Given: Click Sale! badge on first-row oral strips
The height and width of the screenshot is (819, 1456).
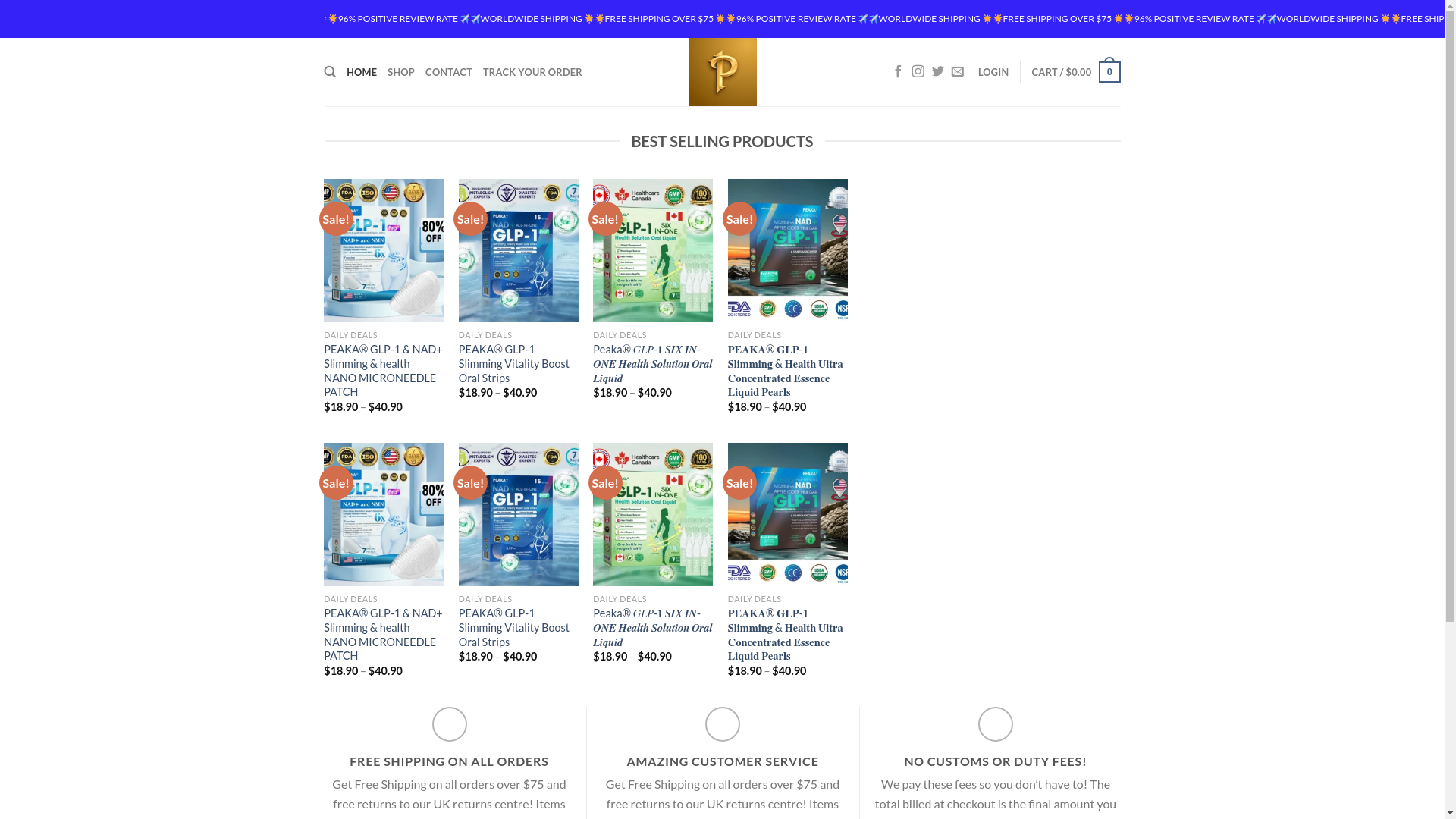Looking at the screenshot, I should [x=470, y=218].
